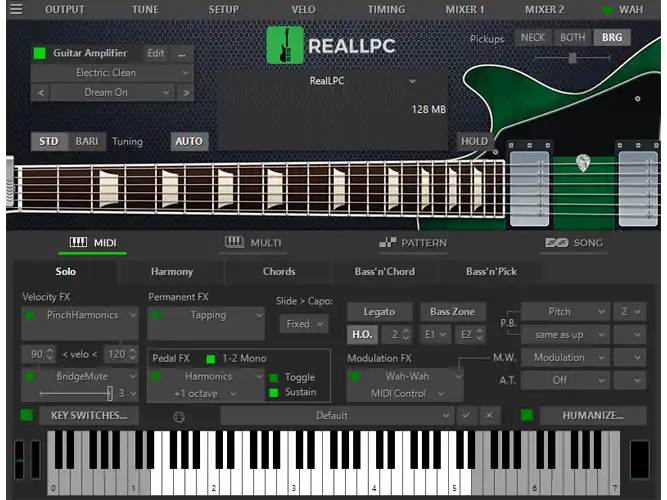667x500 pixels.
Task: Click the guitar pick icon on strings
Action: (583, 163)
